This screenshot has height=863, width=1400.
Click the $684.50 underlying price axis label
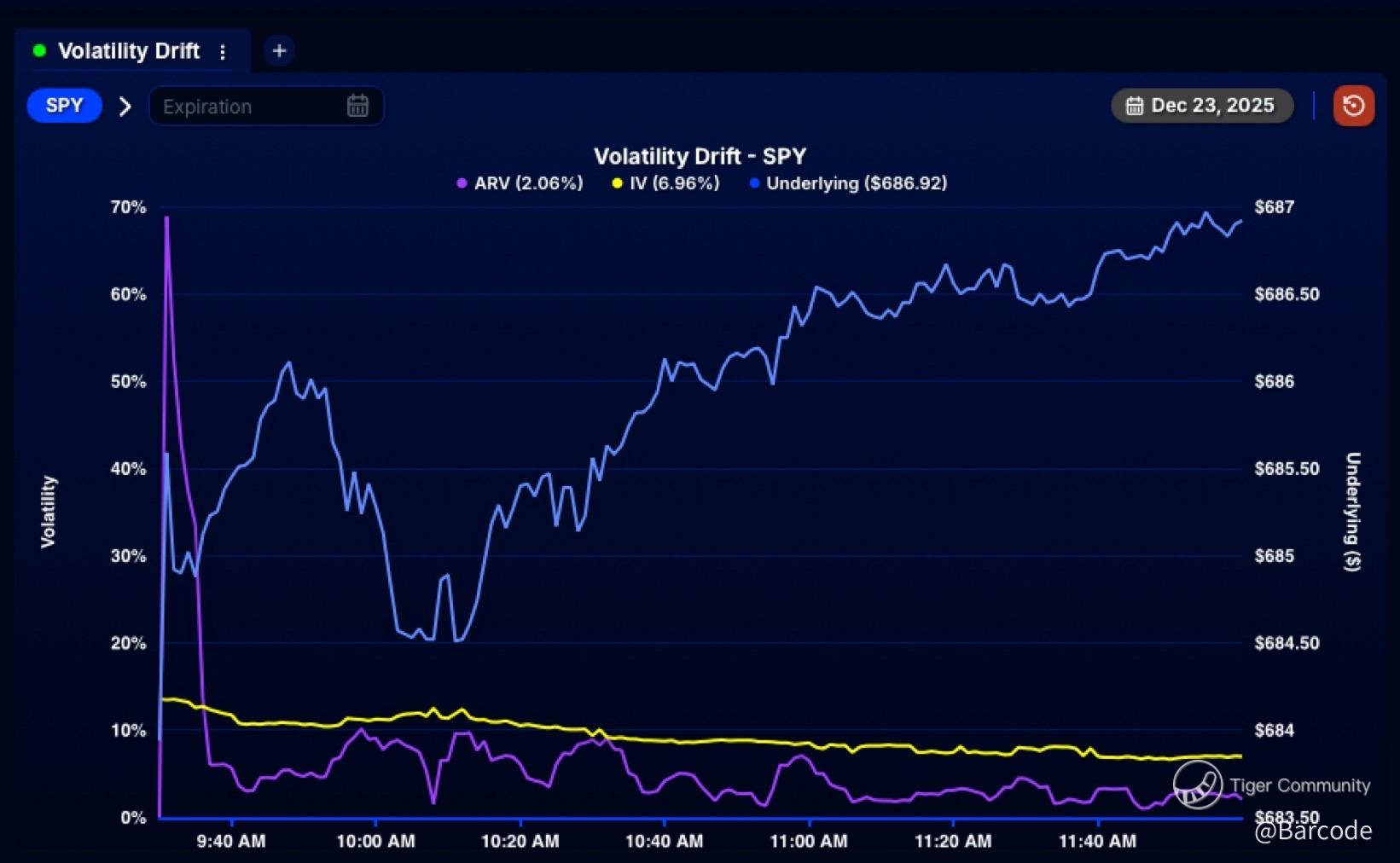tap(1287, 643)
